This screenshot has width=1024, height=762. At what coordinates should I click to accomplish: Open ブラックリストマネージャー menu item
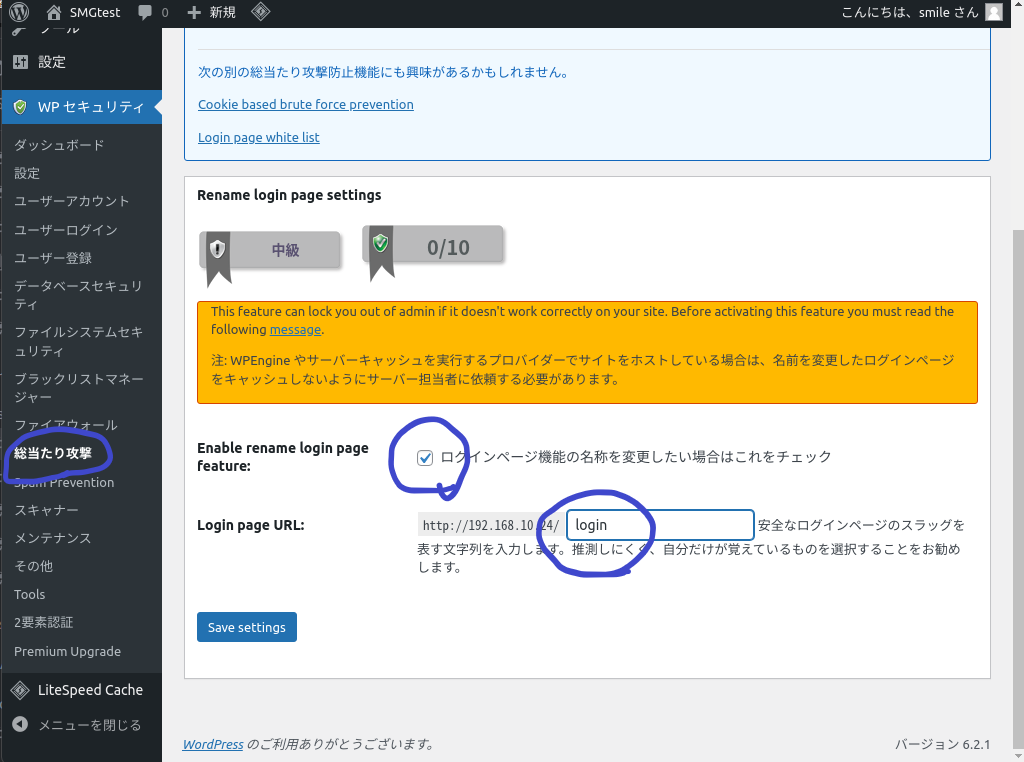(x=78, y=388)
